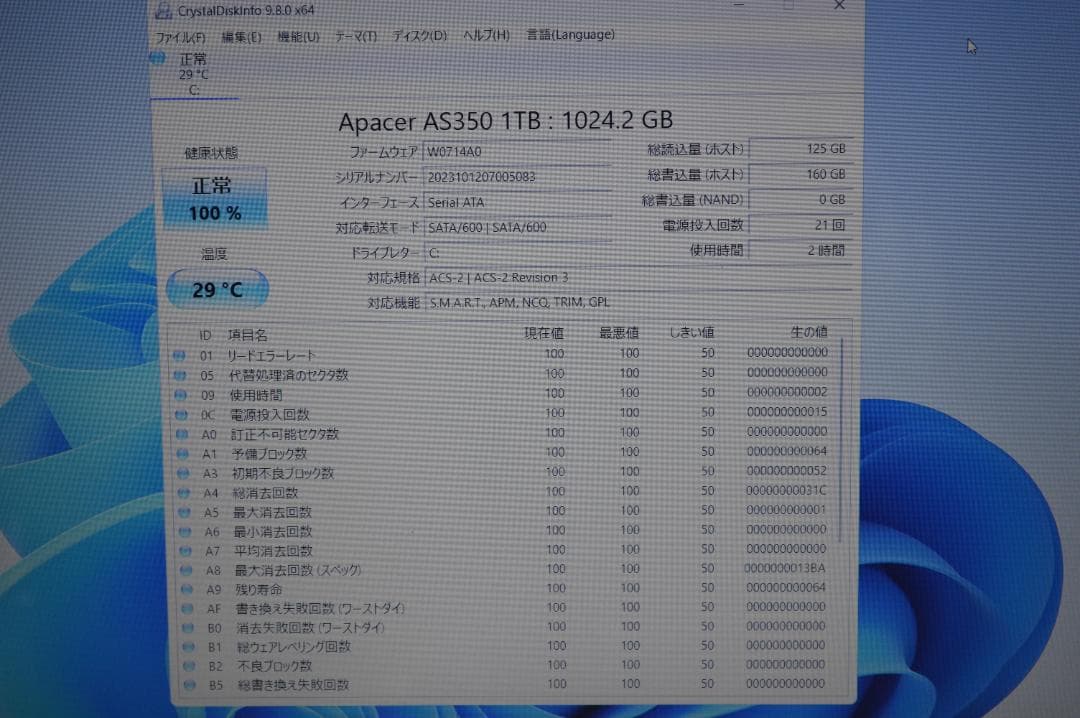Viewport: 1080px width, 718px height.
Task: Click the ACS-2 Revision 3 standard field
Action: 638,278
